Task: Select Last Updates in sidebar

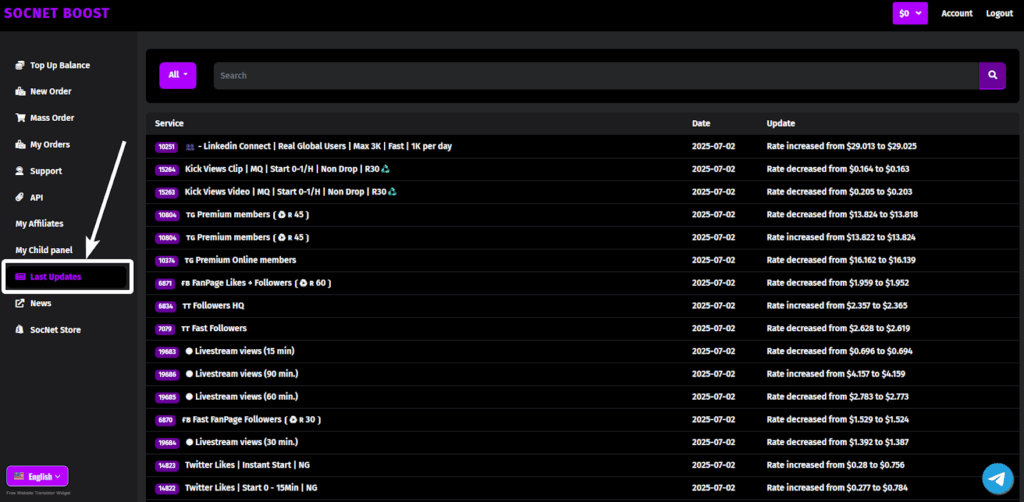Action: point(56,277)
